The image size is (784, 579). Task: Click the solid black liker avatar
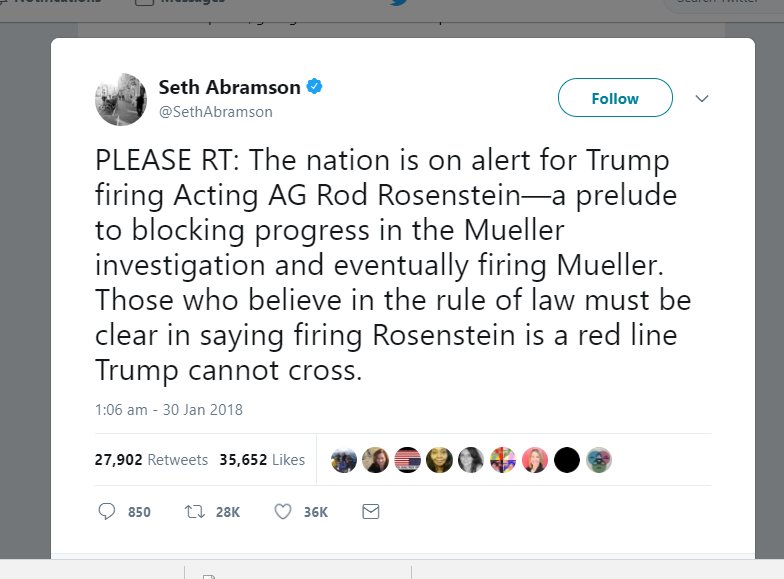(x=566, y=460)
